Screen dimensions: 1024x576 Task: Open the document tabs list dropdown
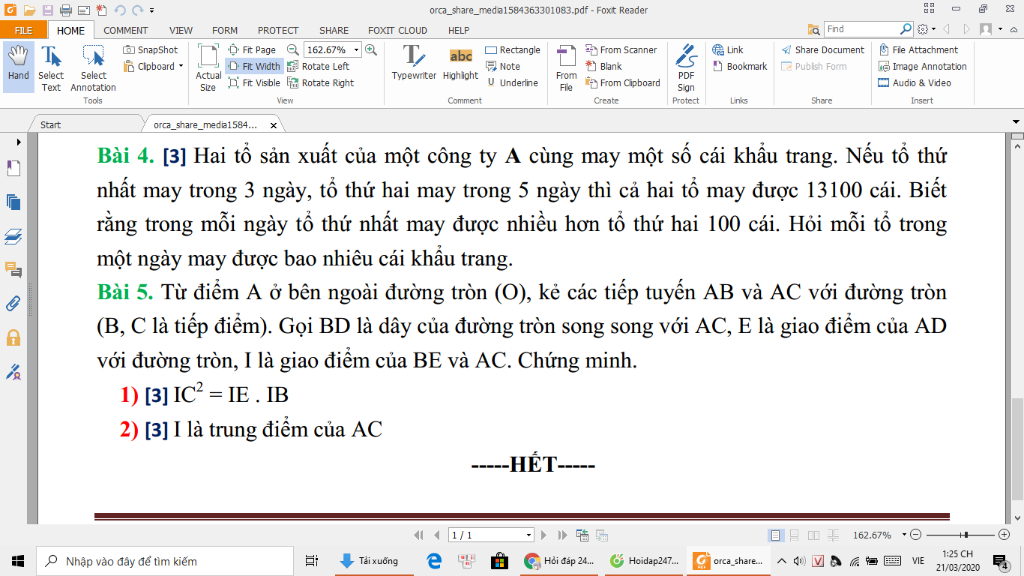1016,122
